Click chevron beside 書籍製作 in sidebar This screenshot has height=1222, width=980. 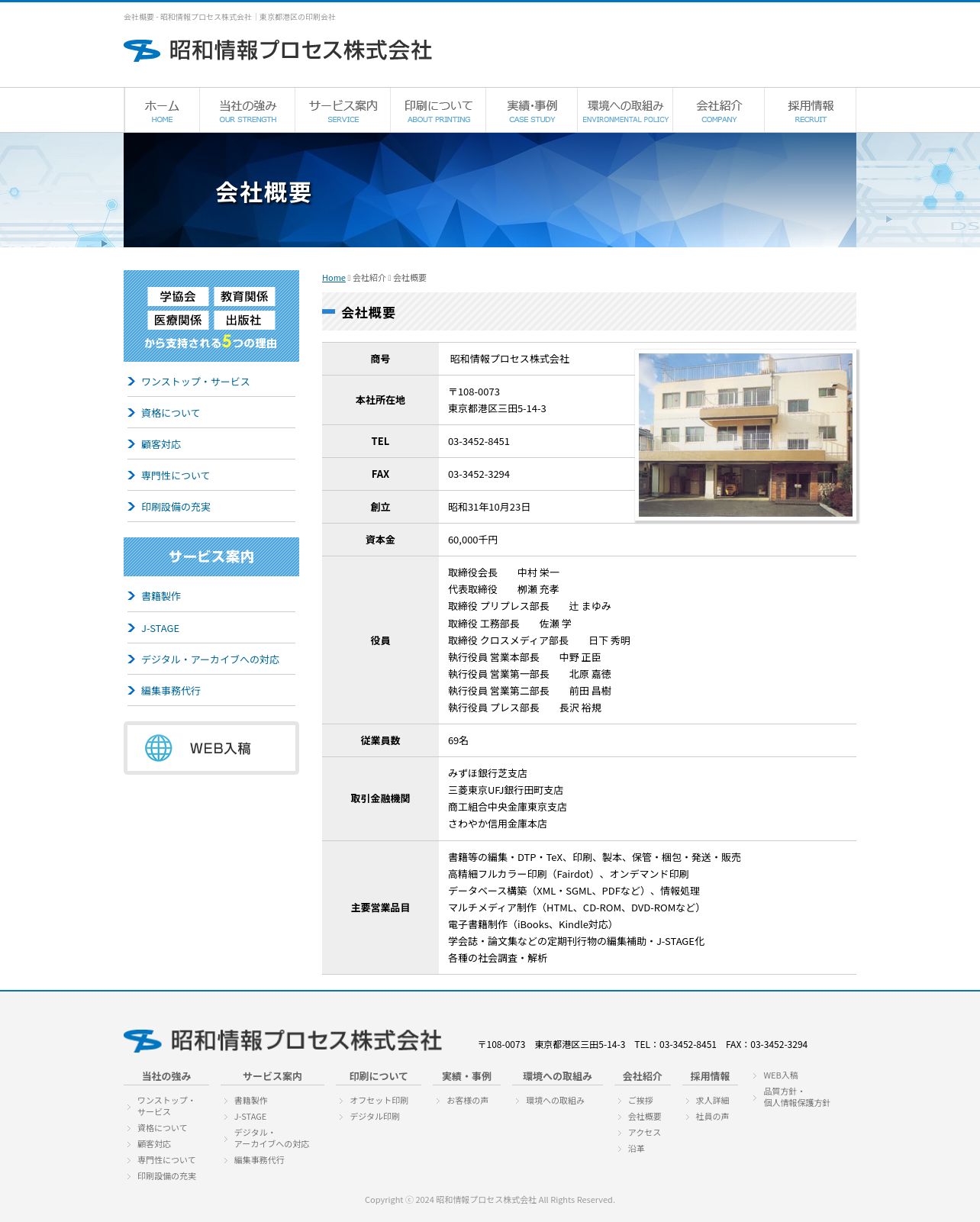[x=131, y=596]
